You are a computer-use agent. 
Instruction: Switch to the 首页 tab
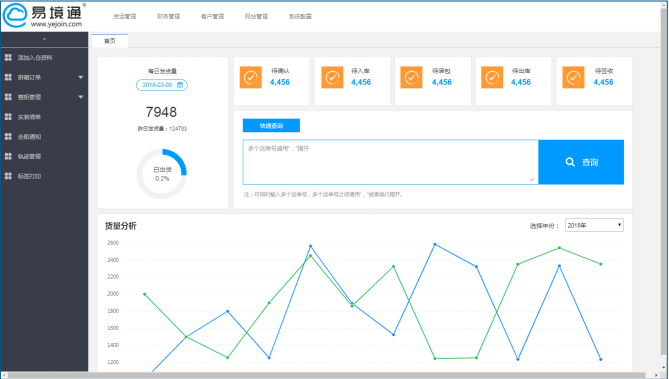click(110, 41)
